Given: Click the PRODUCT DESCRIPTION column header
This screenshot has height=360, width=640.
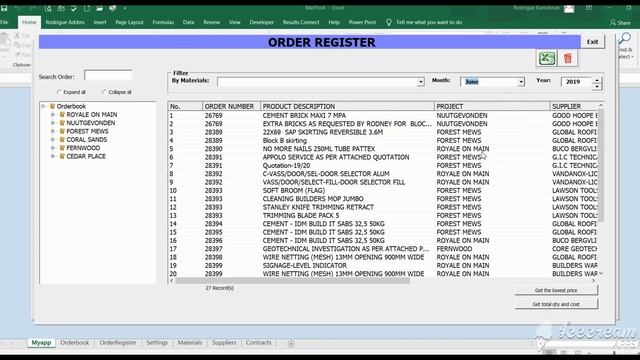Looking at the screenshot, I should point(347,107).
